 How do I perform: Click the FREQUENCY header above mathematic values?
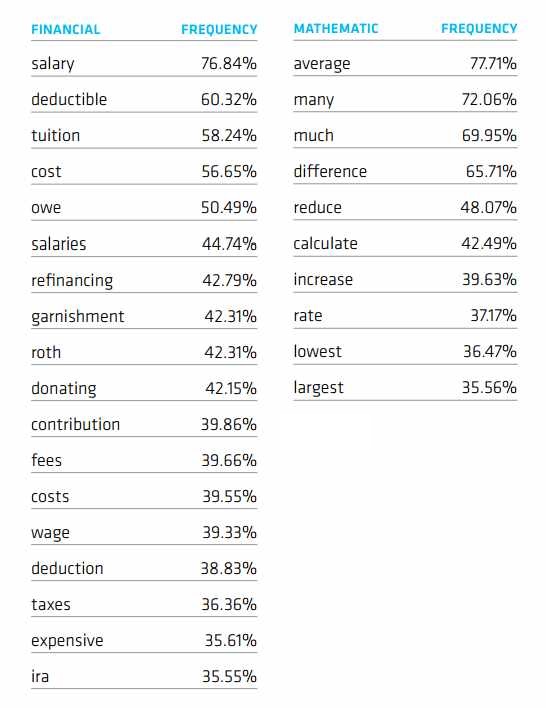[x=479, y=28]
